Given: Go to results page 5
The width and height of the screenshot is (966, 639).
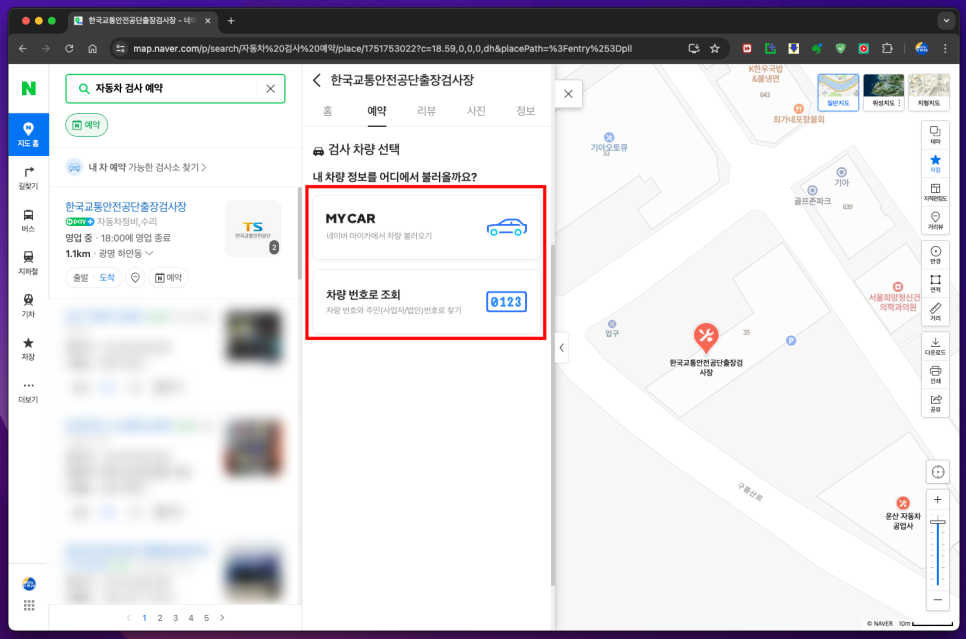Looking at the screenshot, I should 206,617.
